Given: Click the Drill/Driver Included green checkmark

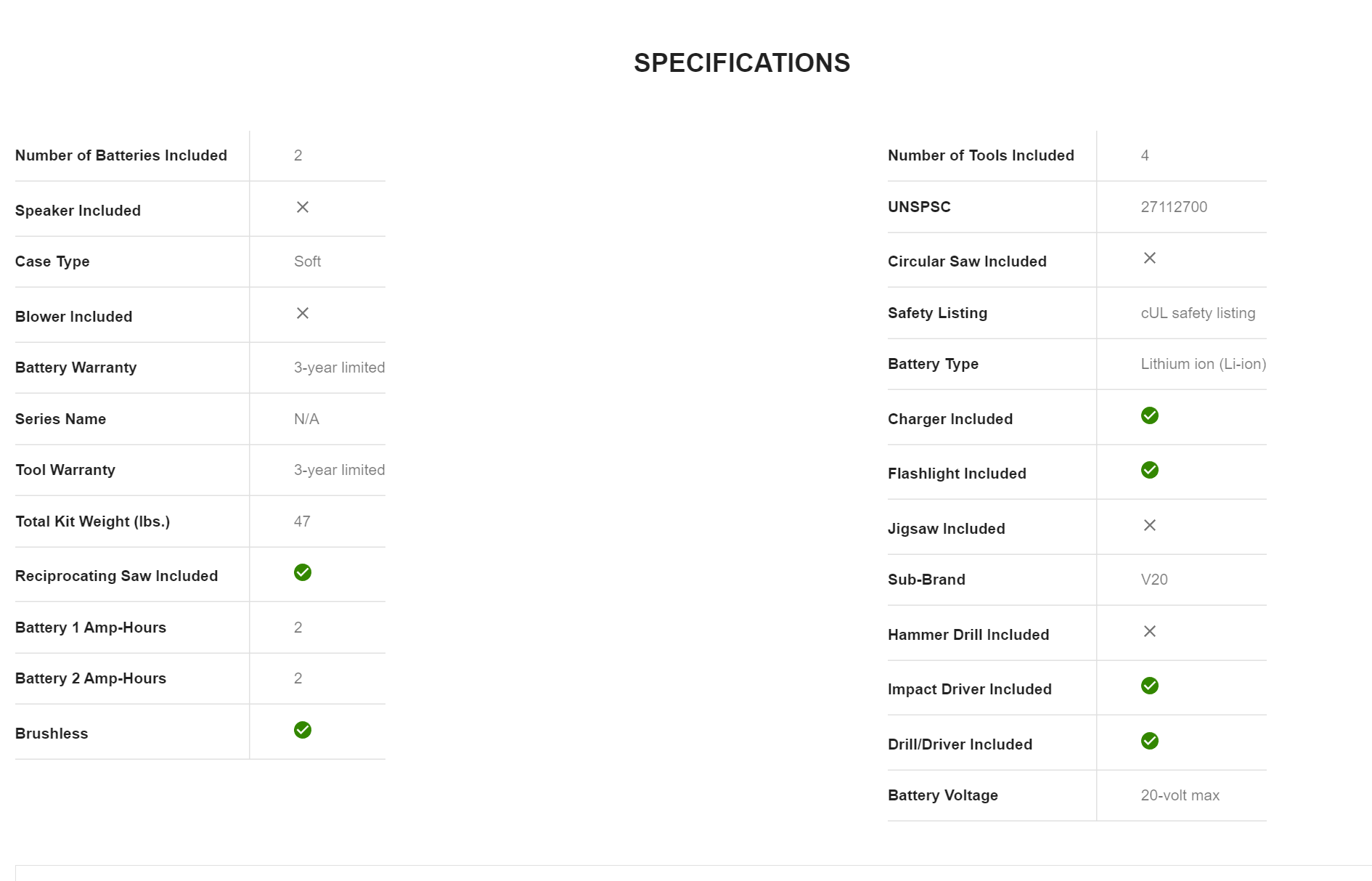Looking at the screenshot, I should pos(1150,741).
